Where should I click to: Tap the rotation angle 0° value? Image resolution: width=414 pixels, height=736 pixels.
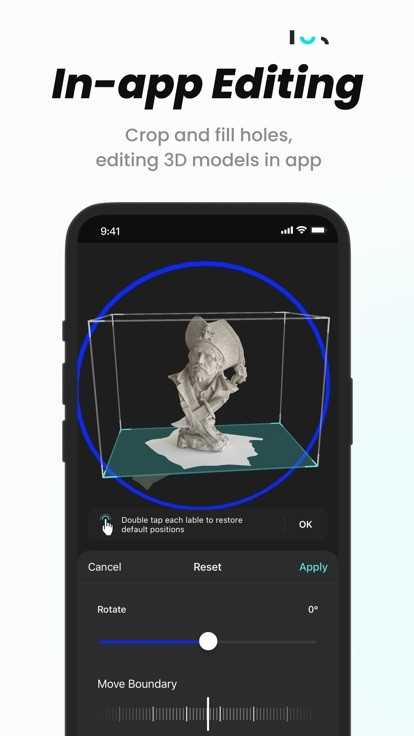(313, 610)
